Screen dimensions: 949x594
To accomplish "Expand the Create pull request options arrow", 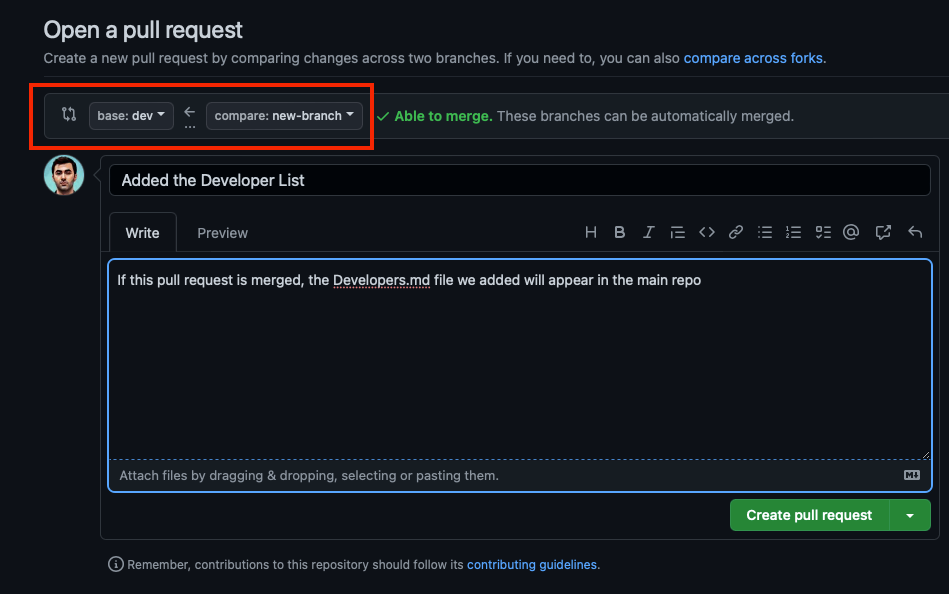I will (910, 515).
